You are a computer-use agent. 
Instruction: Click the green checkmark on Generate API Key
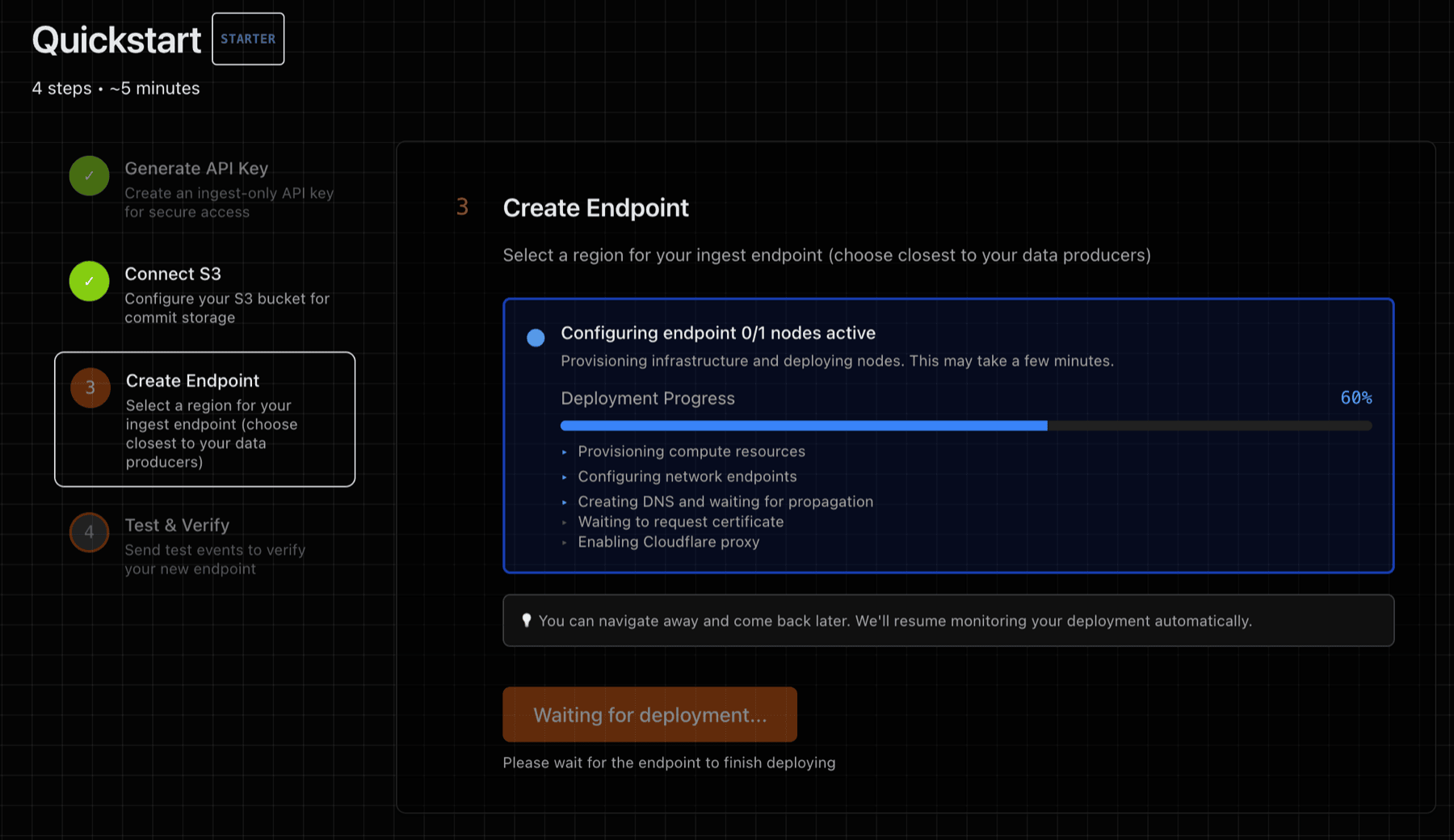coord(89,175)
